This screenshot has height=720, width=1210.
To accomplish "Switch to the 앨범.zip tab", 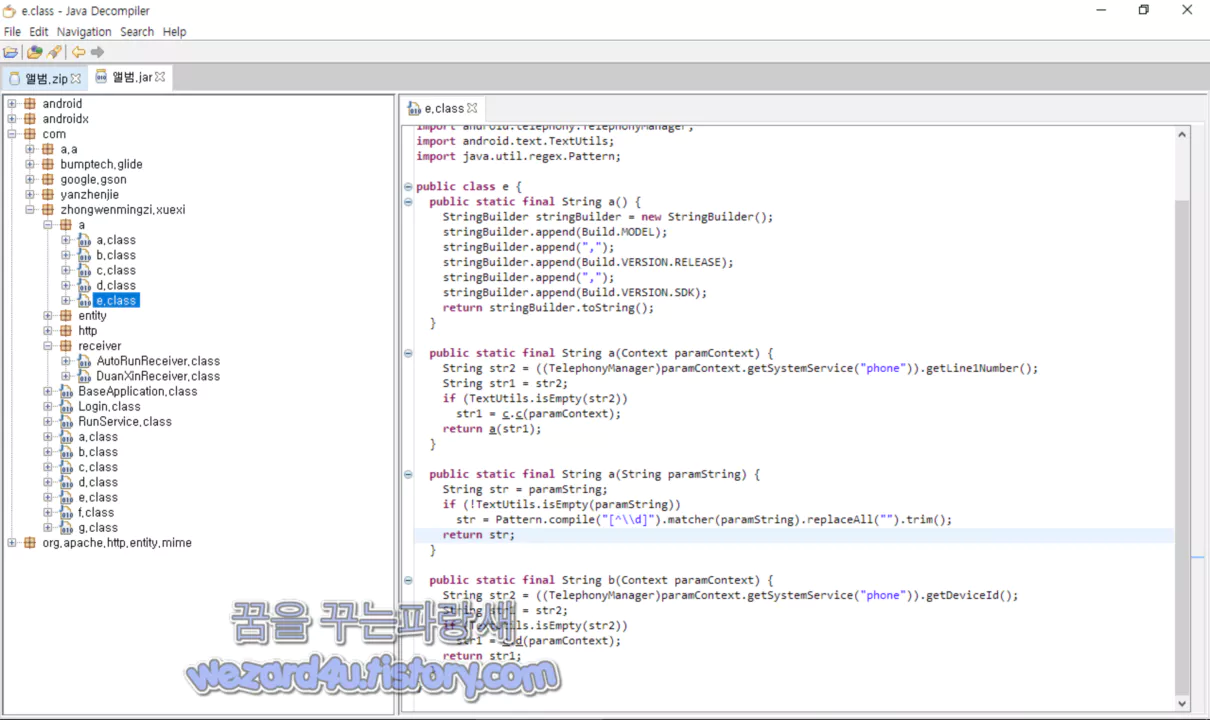I will pyautogui.click(x=46, y=78).
